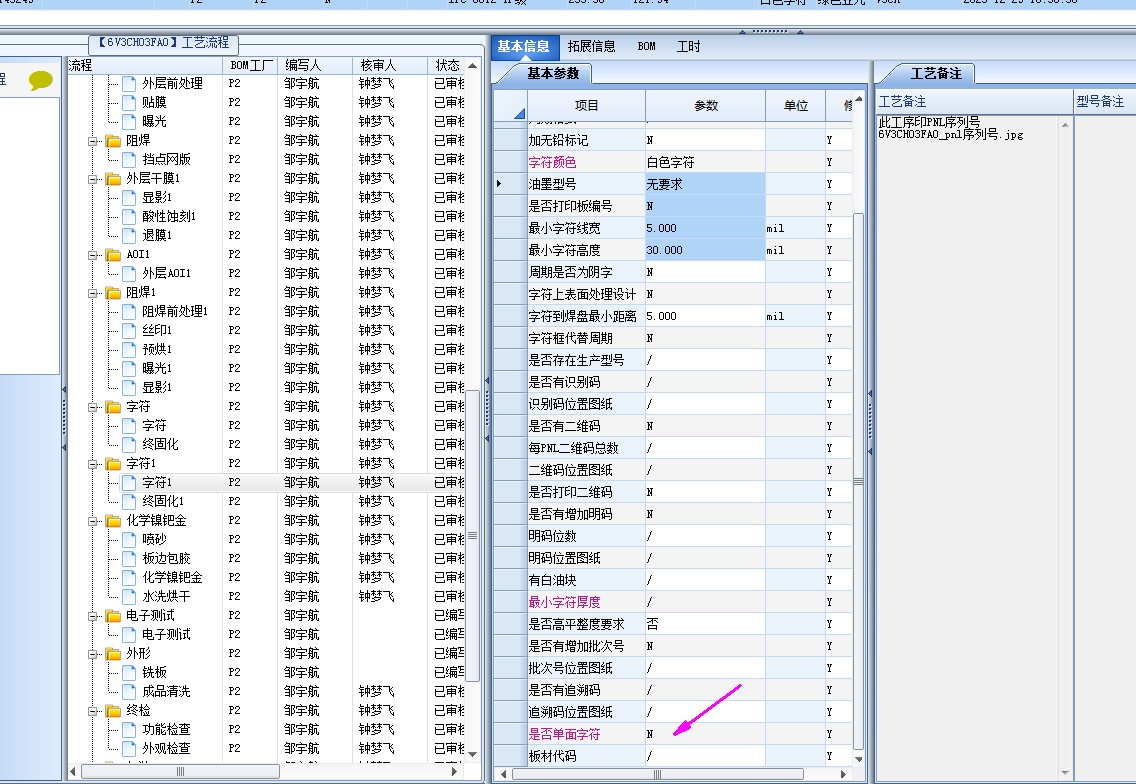The height and width of the screenshot is (784, 1136).
Task: Click the 字符颜色 value 白色字符
Action: (705, 162)
